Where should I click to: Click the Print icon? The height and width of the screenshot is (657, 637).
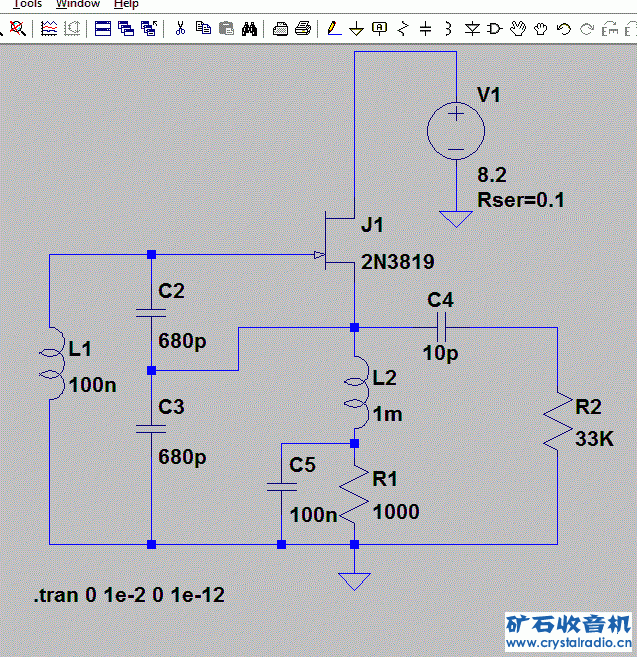click(x=303, y=29)
